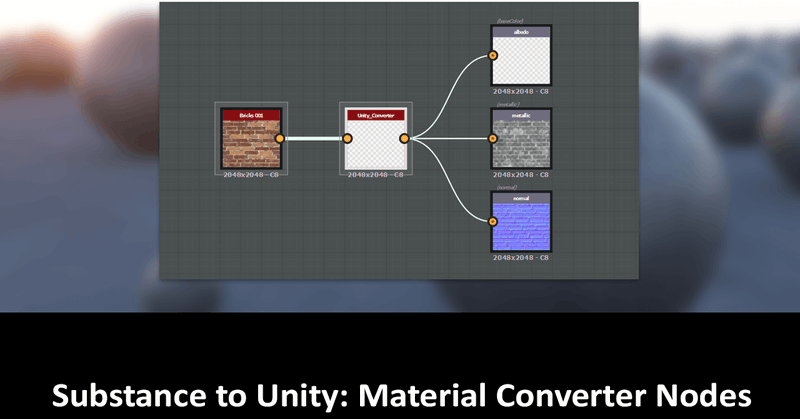Select the metallic output node
Viewport: 800px width, 419px height.
click(521, 138)
